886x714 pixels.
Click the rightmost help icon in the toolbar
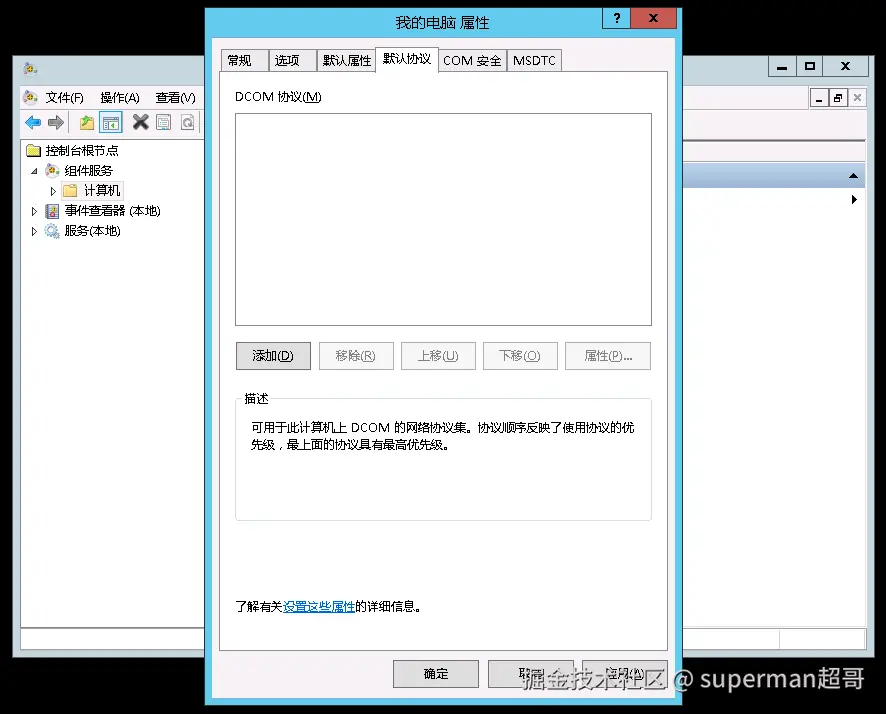[x=187, y=122]
